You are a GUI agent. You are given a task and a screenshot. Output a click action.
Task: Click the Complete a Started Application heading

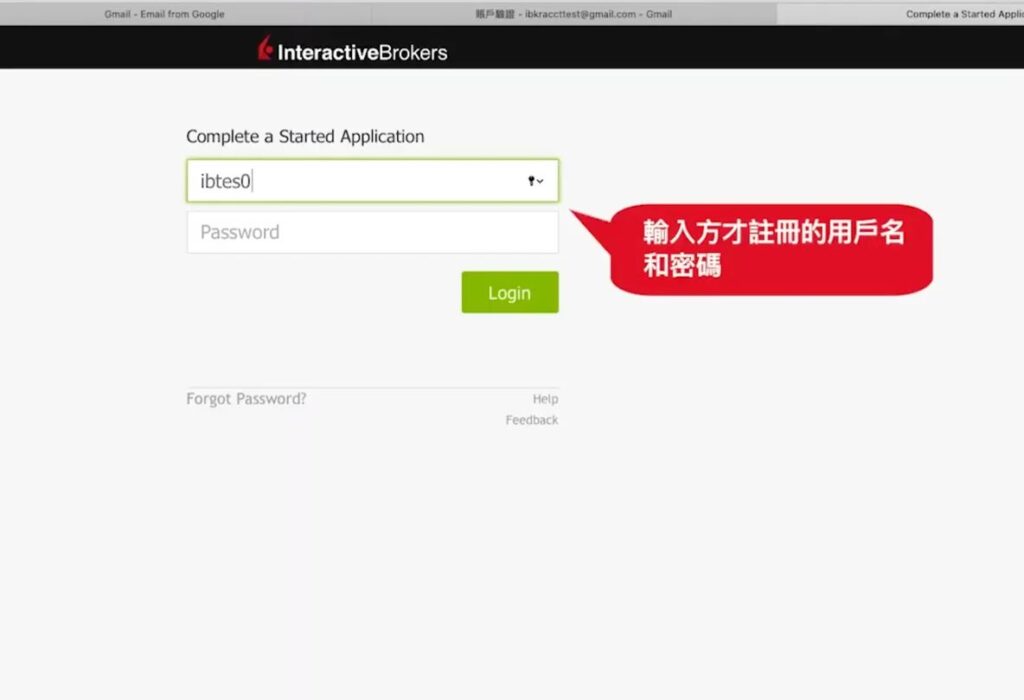click(305, 137)
